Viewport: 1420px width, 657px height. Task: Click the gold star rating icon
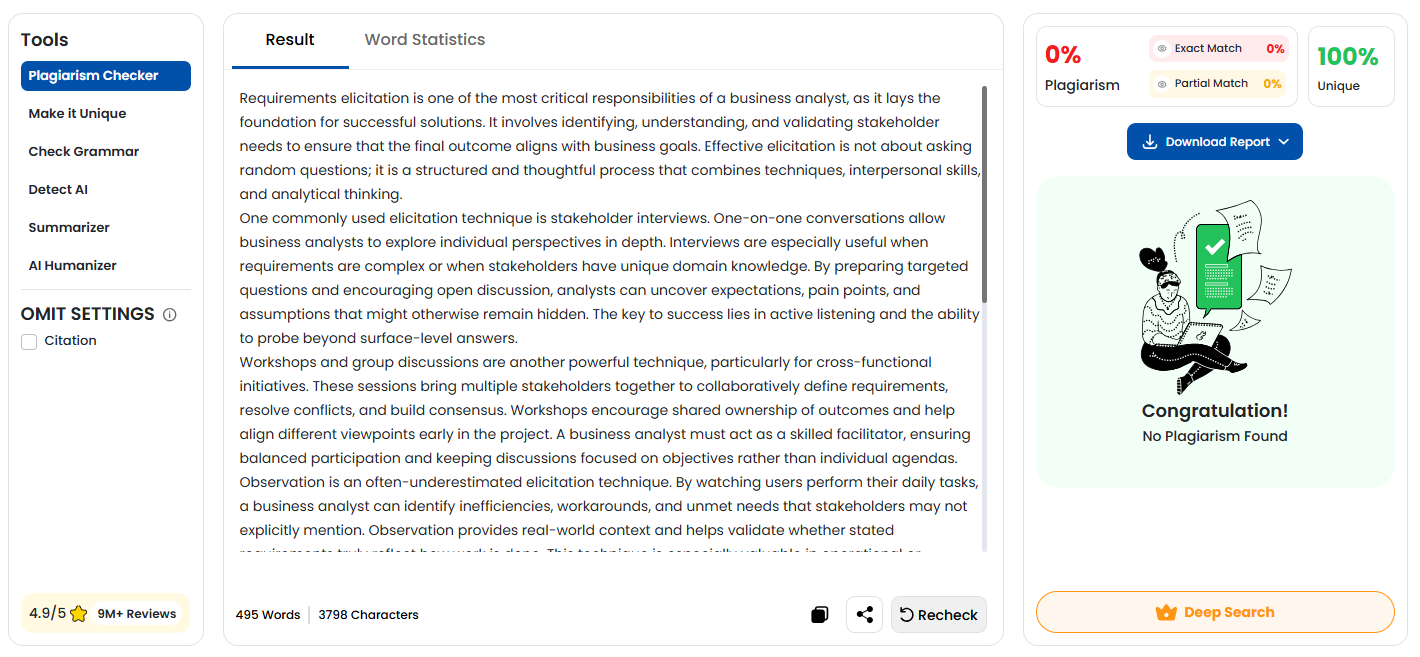pyautogui.click(x=79, y=614)
